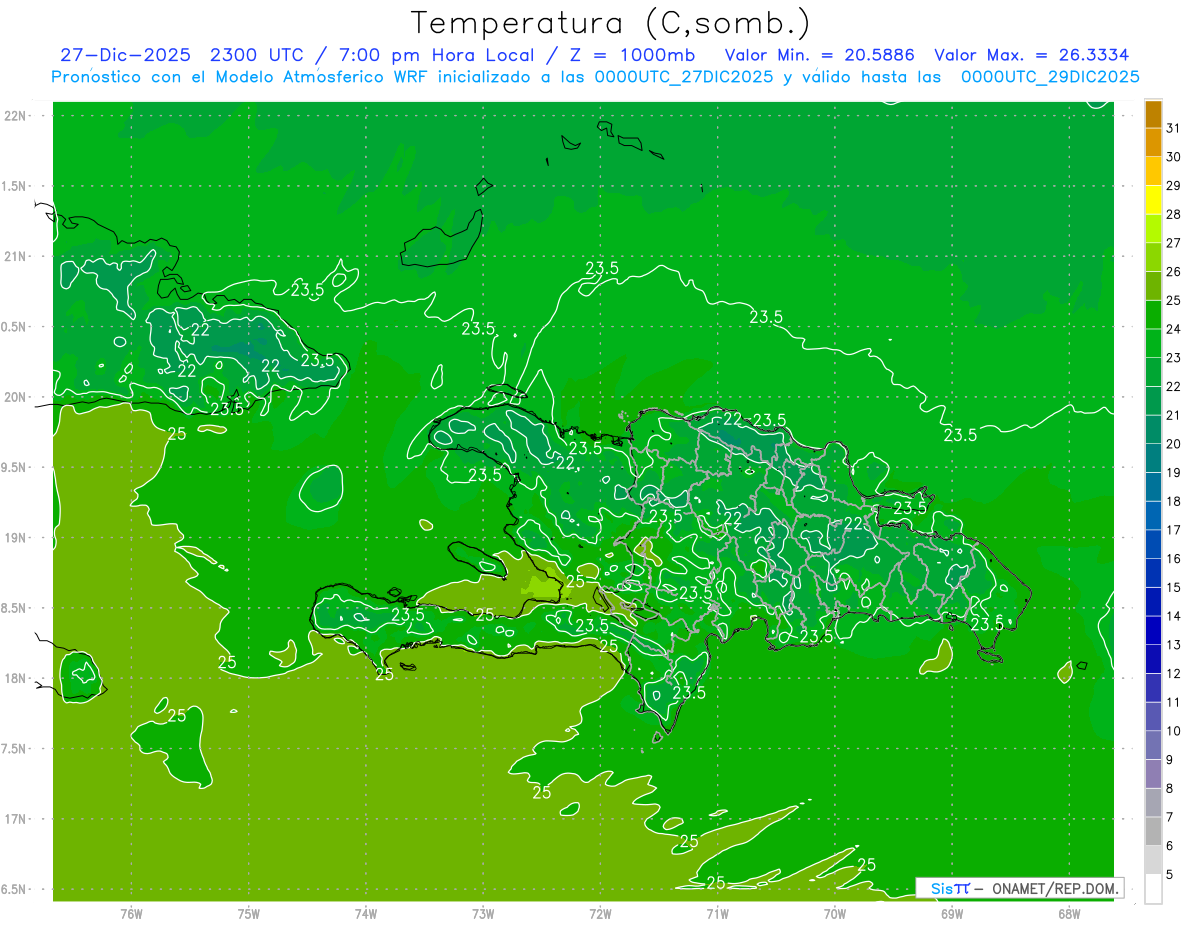Screen dimensions: 1200x927
Task: Pick the legend color between 24 and 25
Action: pos(1153,315)
